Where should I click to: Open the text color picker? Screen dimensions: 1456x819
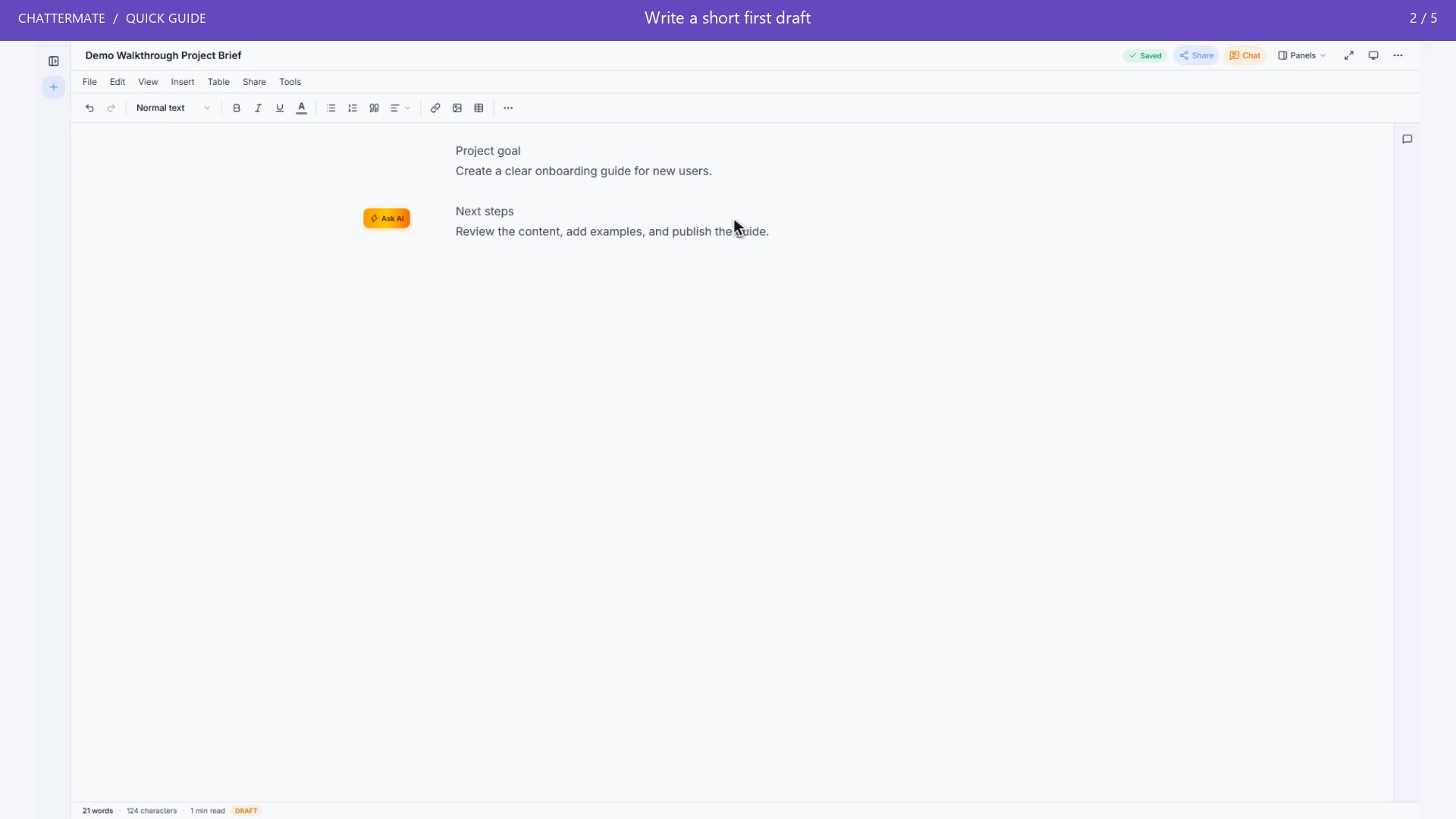tap(301, 108)
